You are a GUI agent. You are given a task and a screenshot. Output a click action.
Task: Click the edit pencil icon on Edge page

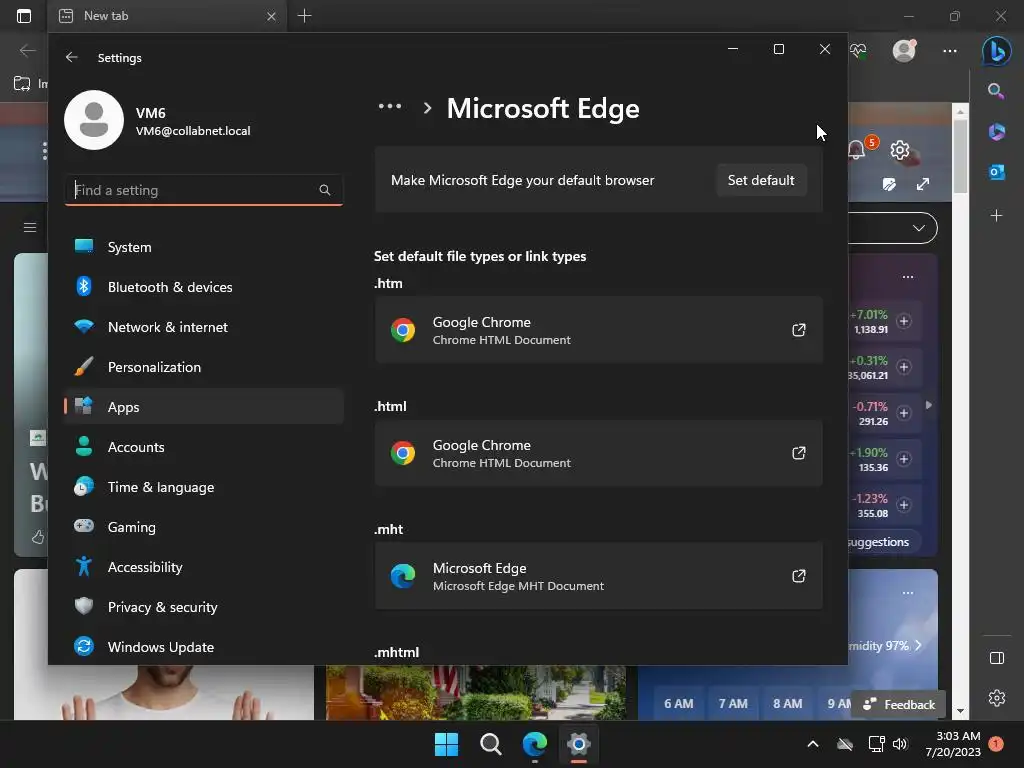point(889,184)
